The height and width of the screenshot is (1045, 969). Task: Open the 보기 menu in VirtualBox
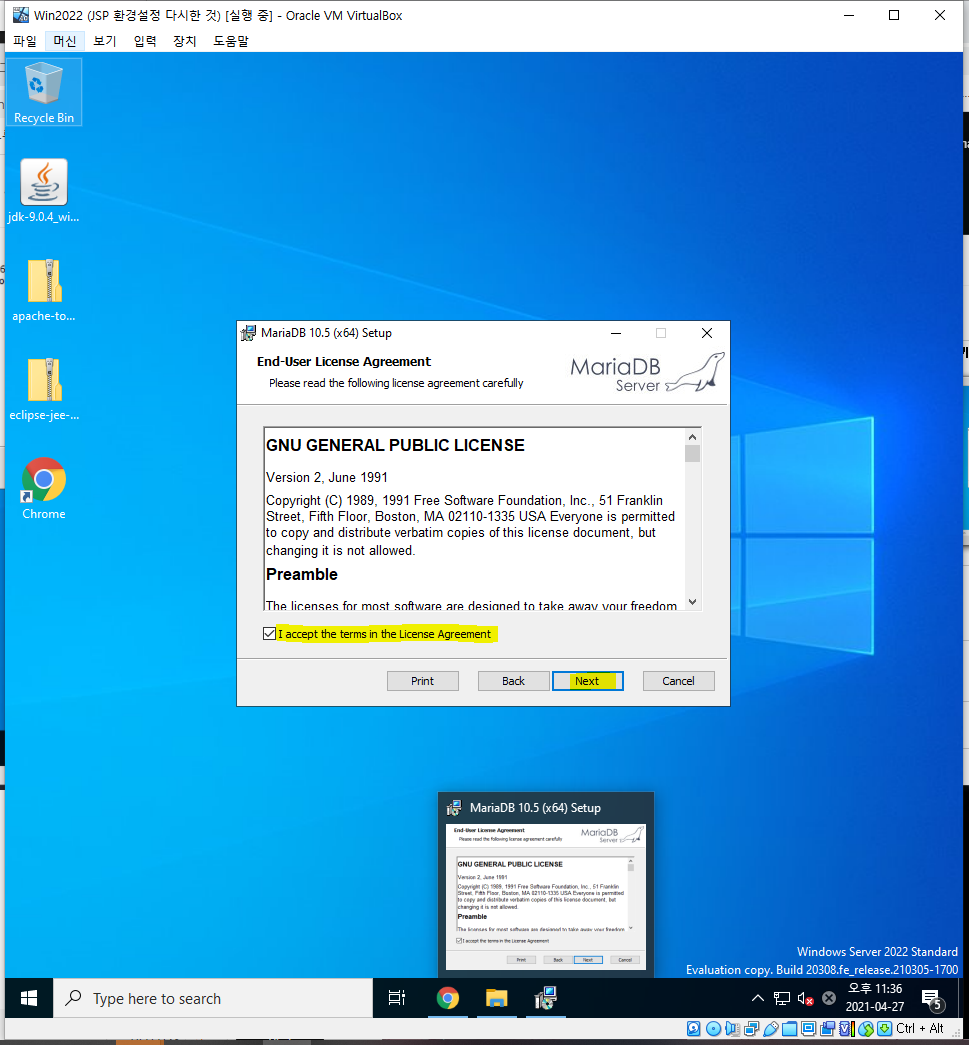click(x=105, y=41)
